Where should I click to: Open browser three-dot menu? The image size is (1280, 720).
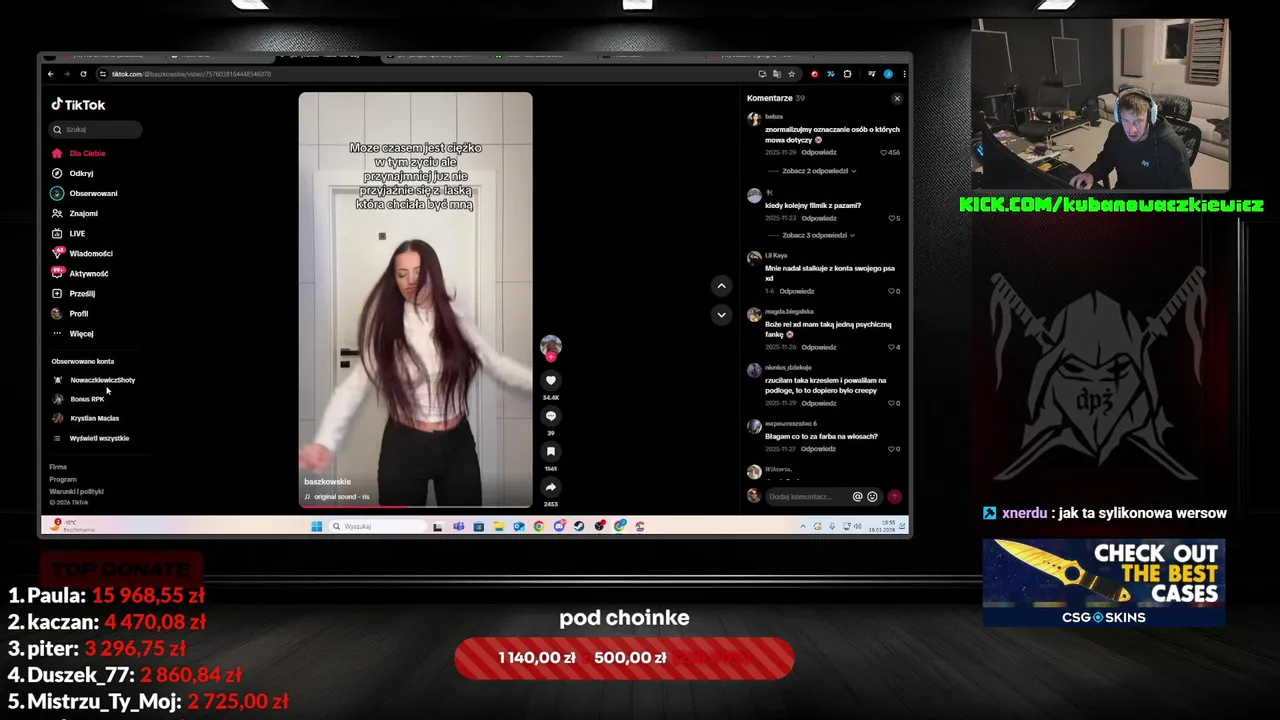point(904,74)
